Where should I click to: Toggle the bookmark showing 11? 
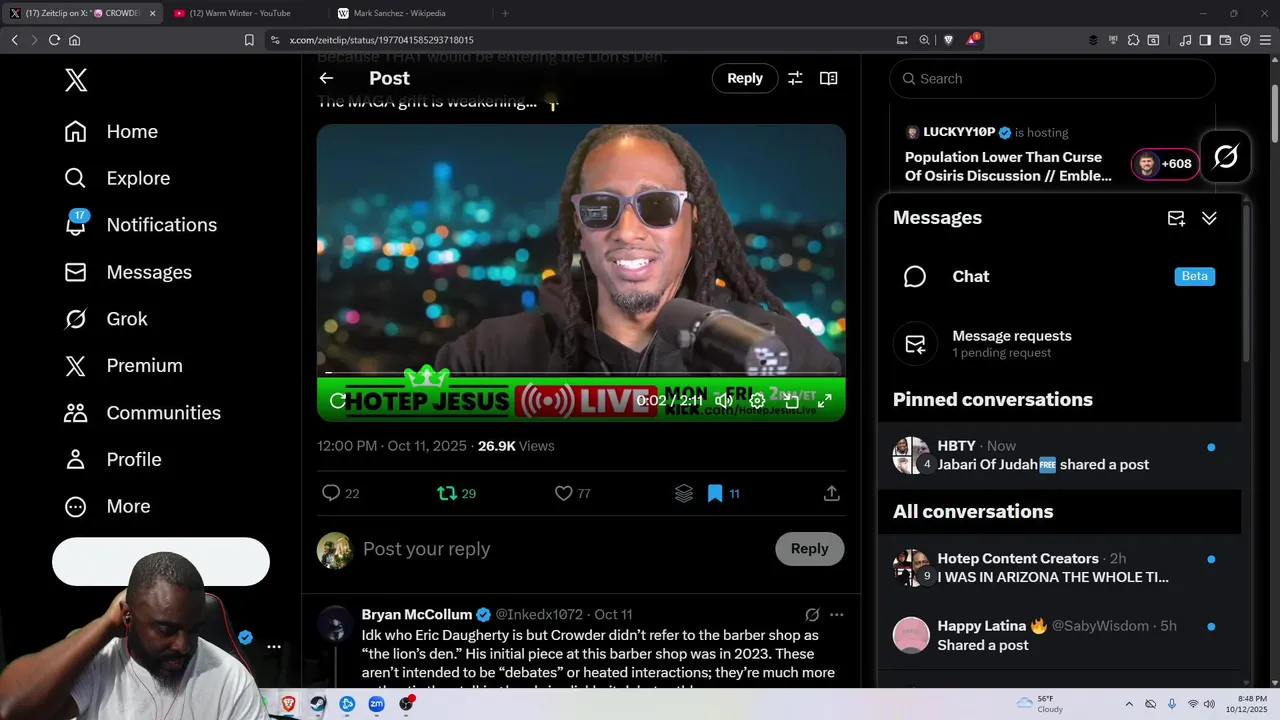click(723, 493)
